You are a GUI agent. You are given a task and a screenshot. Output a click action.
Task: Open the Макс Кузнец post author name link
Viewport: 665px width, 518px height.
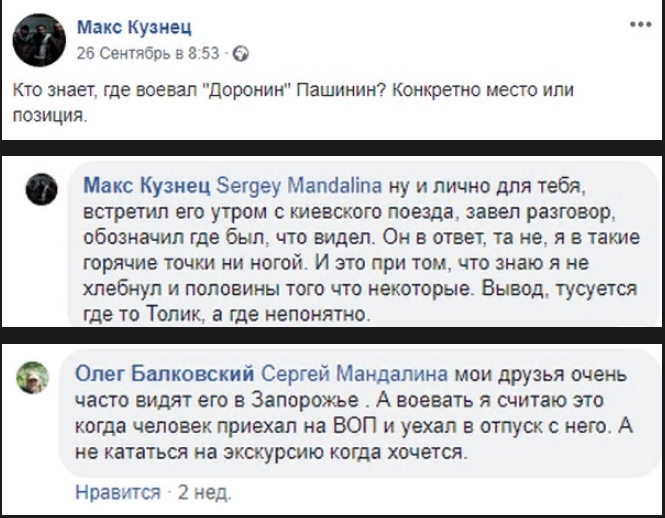(x=134, y=28)
